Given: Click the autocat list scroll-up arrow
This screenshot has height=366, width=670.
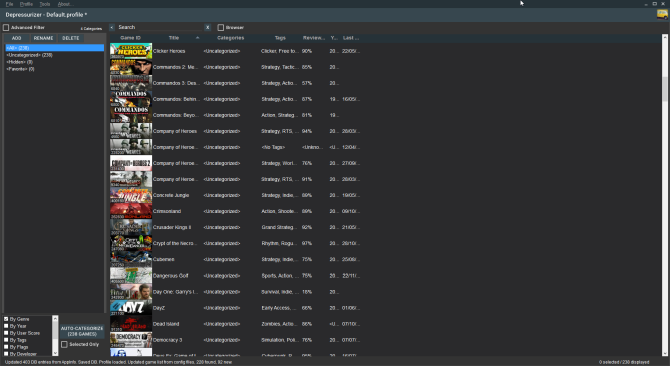Looking at the screenshot, I should tap(55, 318).
